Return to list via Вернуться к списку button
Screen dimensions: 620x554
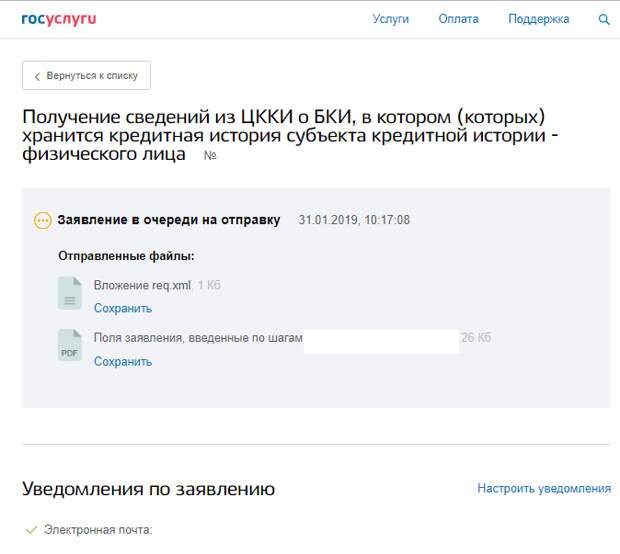[87, 75]
